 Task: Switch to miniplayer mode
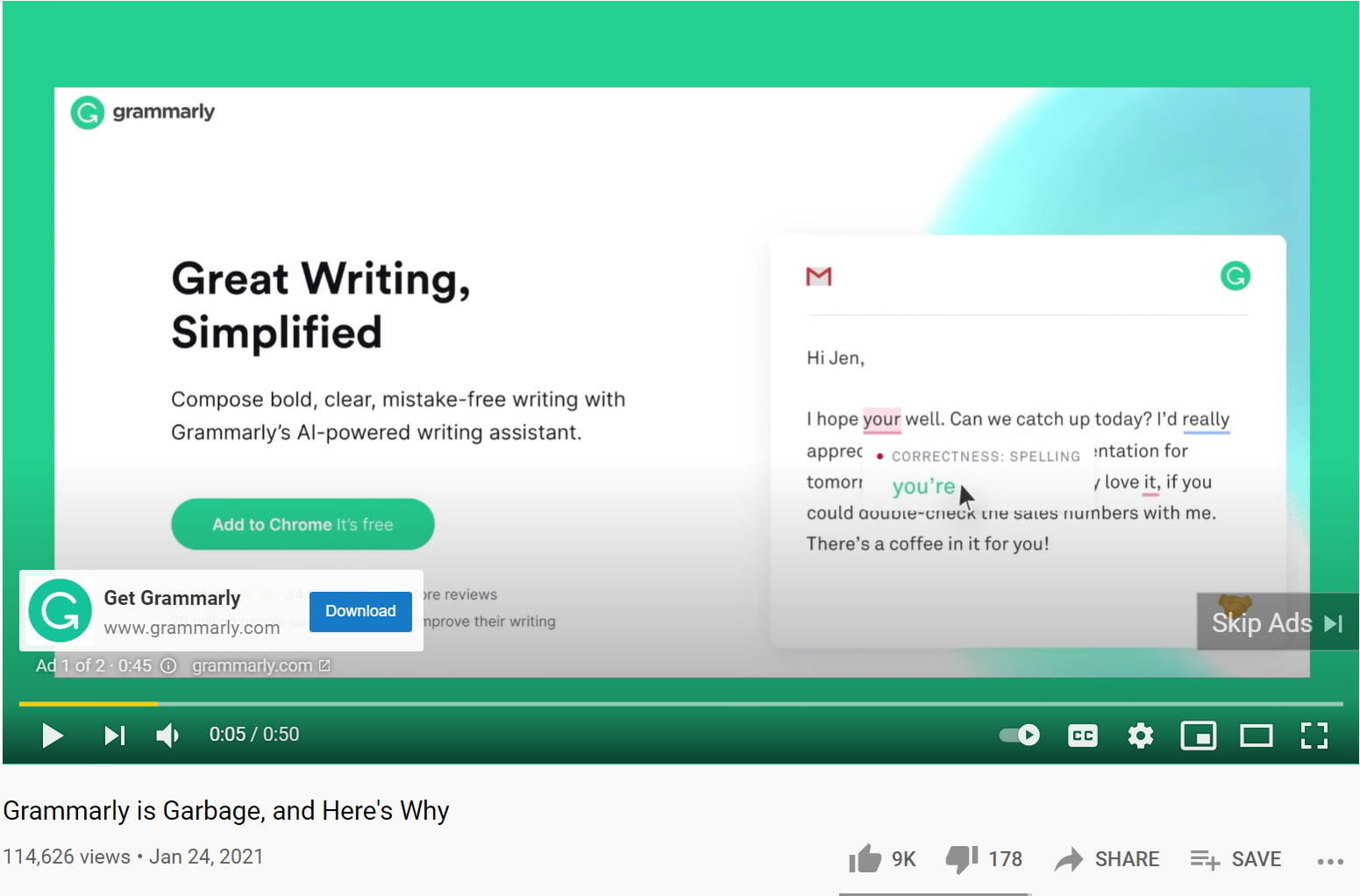click(x=1199, y=736)
